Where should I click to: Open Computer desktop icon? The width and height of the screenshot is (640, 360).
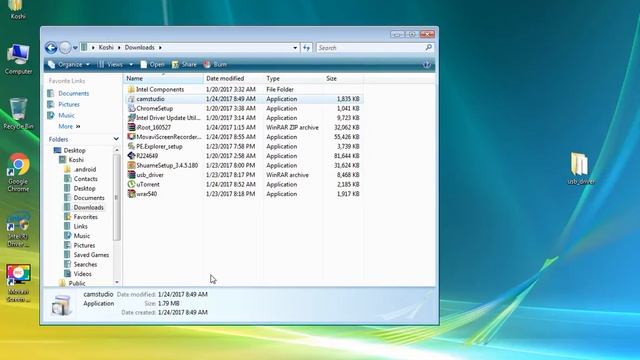18,59
